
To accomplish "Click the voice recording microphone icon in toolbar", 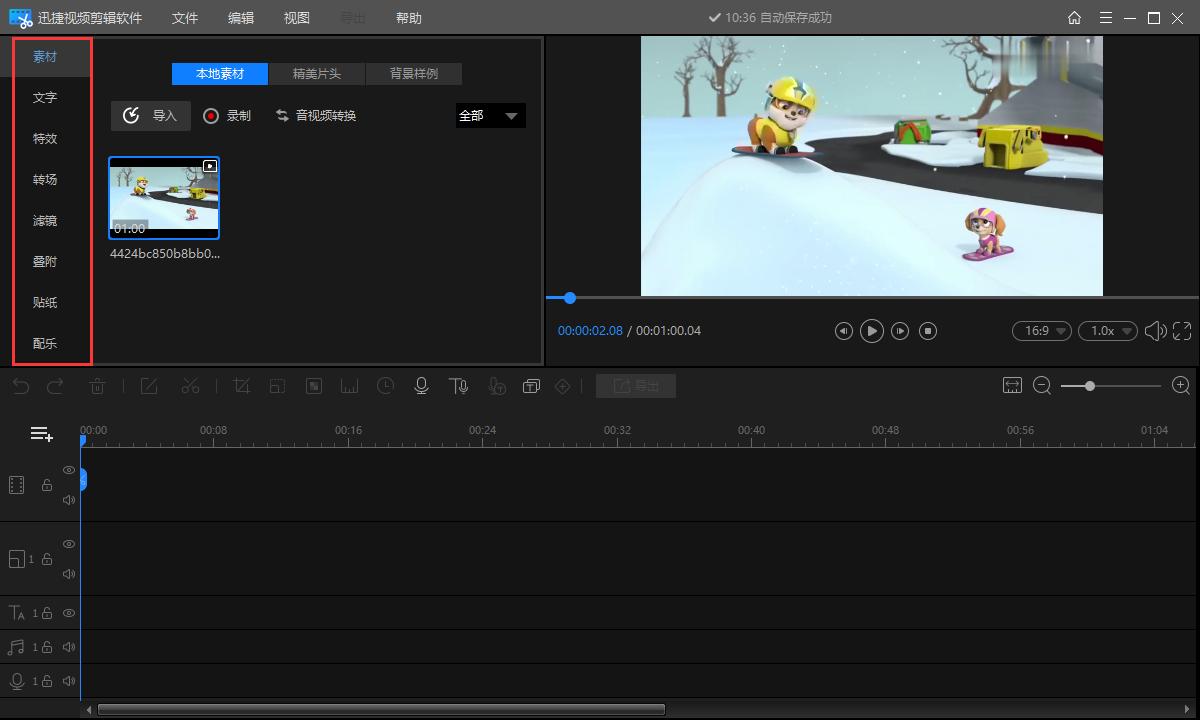I will pyautogui.click(x=421, y=386).
